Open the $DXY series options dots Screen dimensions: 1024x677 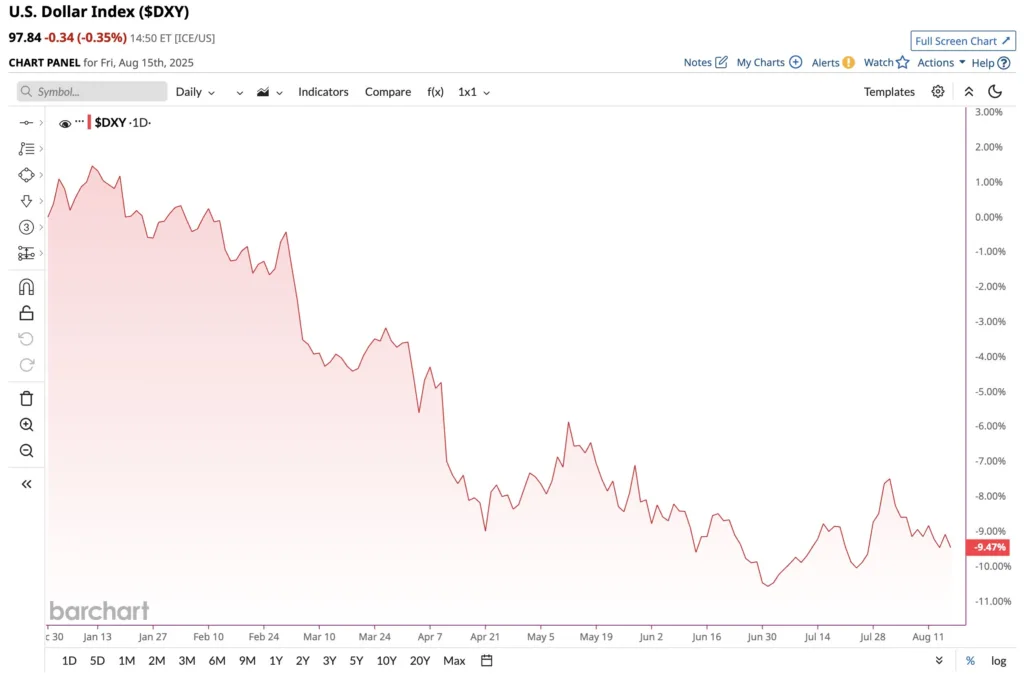80,121
